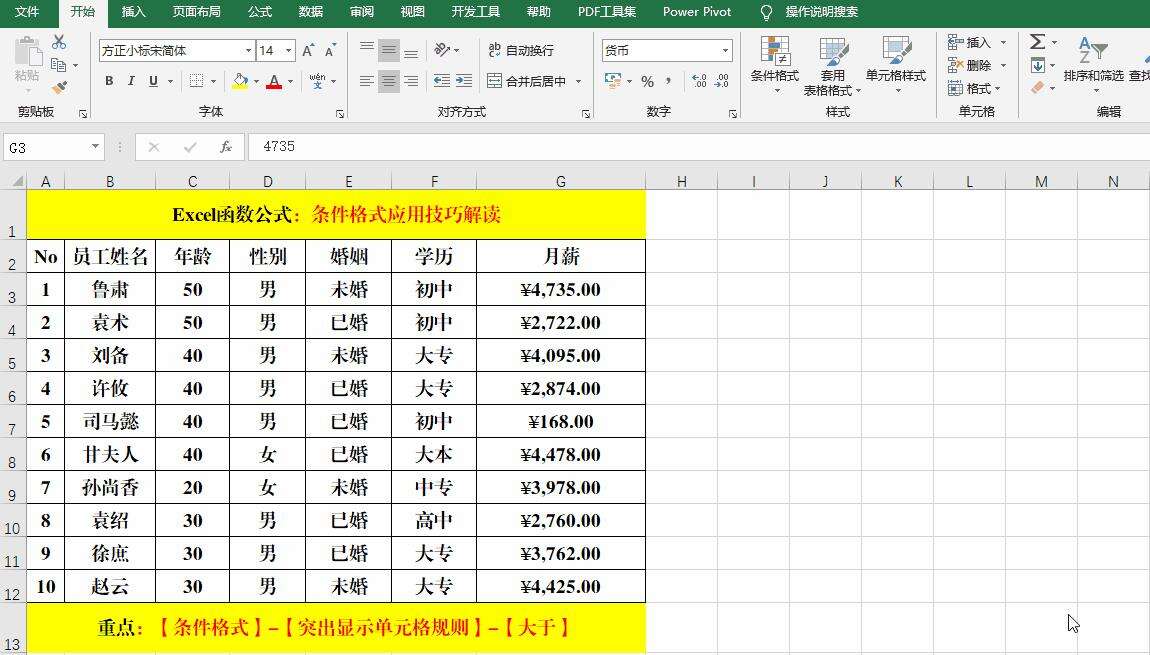Click the Paste clipboard icon
The height and width of the screenshot is (655, 1150).
pyautogui.click(x=28, y=52)
